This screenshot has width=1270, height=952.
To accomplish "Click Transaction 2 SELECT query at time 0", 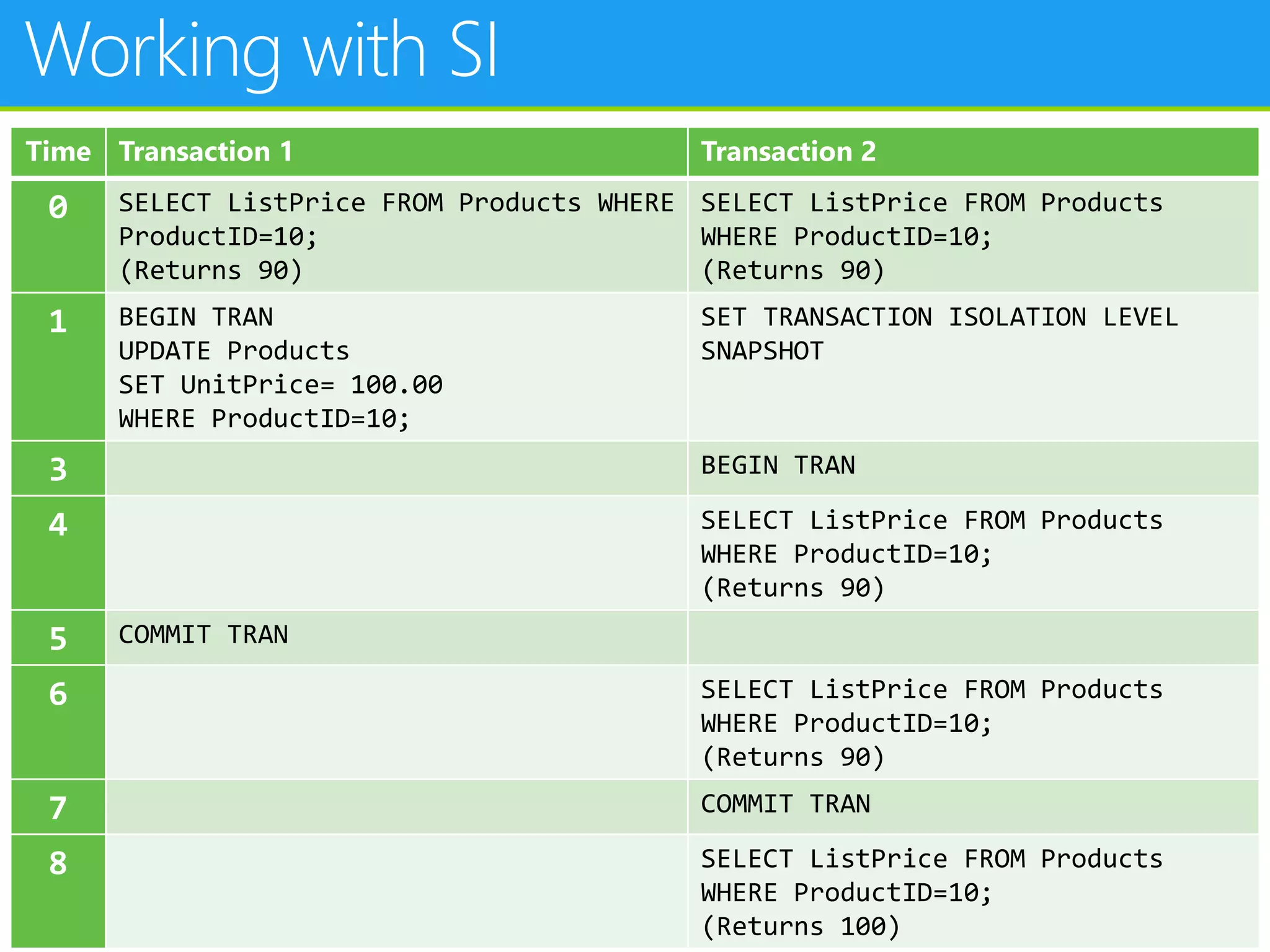I will pyautogui.click(x=931, y=236).
